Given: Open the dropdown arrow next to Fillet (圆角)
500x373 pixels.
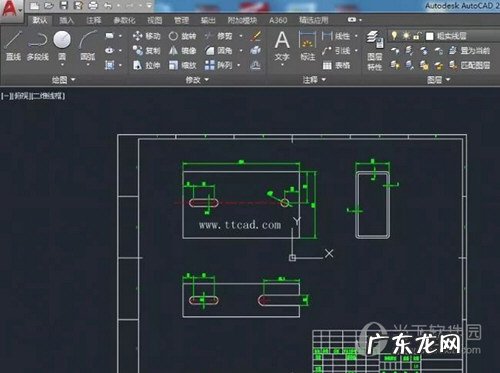Looking at the screenshot, I should (x=241, y=51).
